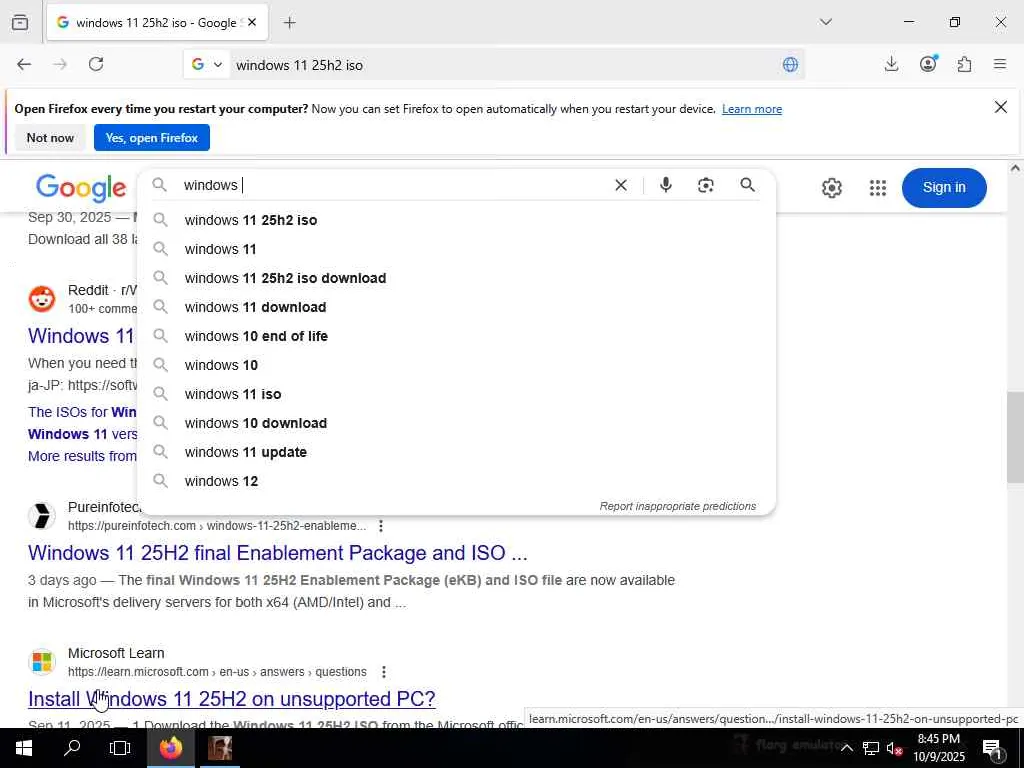This screenshot has height=768, width=1024.
Task: Open 'Windows 11 25H2 final Enablement Package' result
Action: click(x=278, y=553)
